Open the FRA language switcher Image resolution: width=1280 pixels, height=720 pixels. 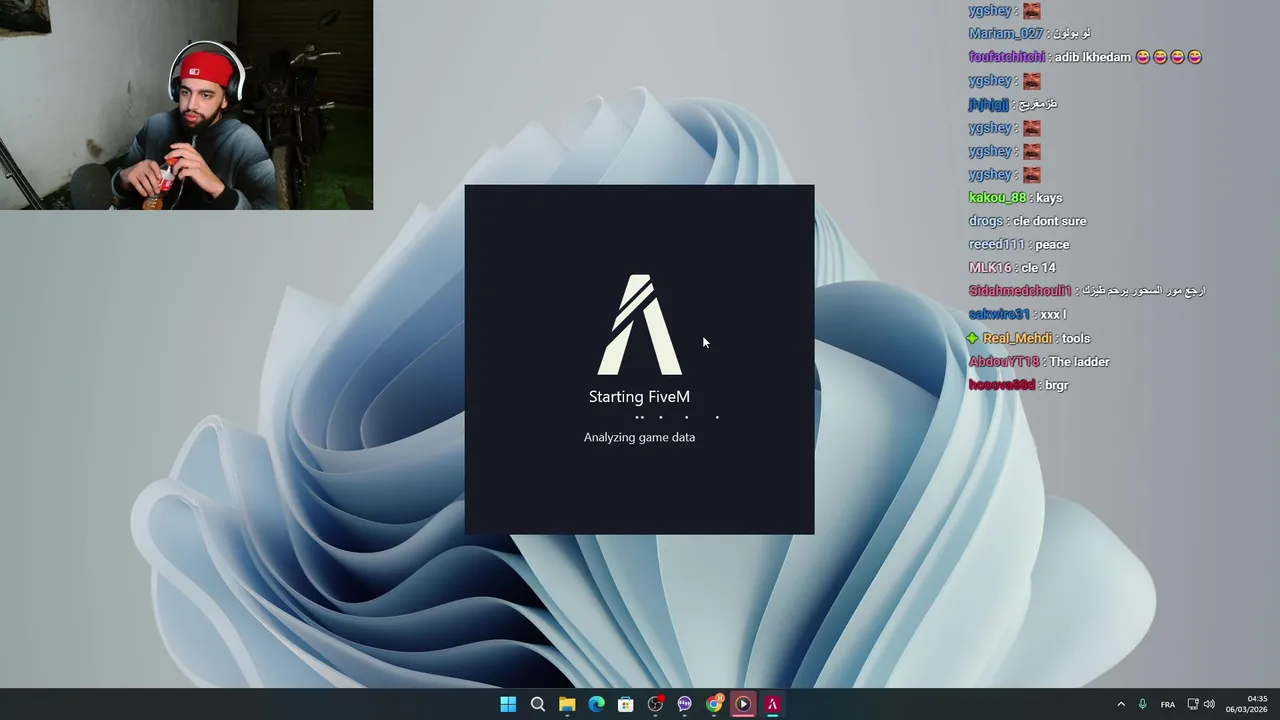[1167, 704]
